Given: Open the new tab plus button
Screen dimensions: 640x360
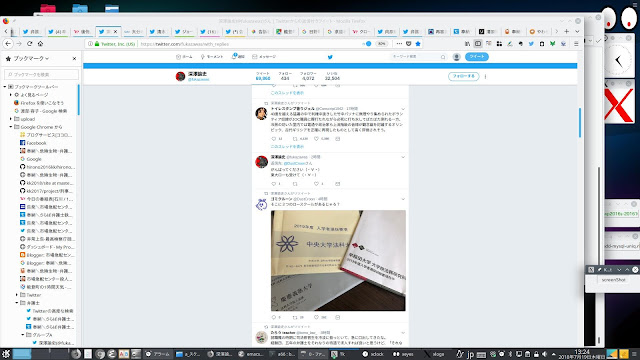Looking at the screenshot, I should tap(567, 31).
